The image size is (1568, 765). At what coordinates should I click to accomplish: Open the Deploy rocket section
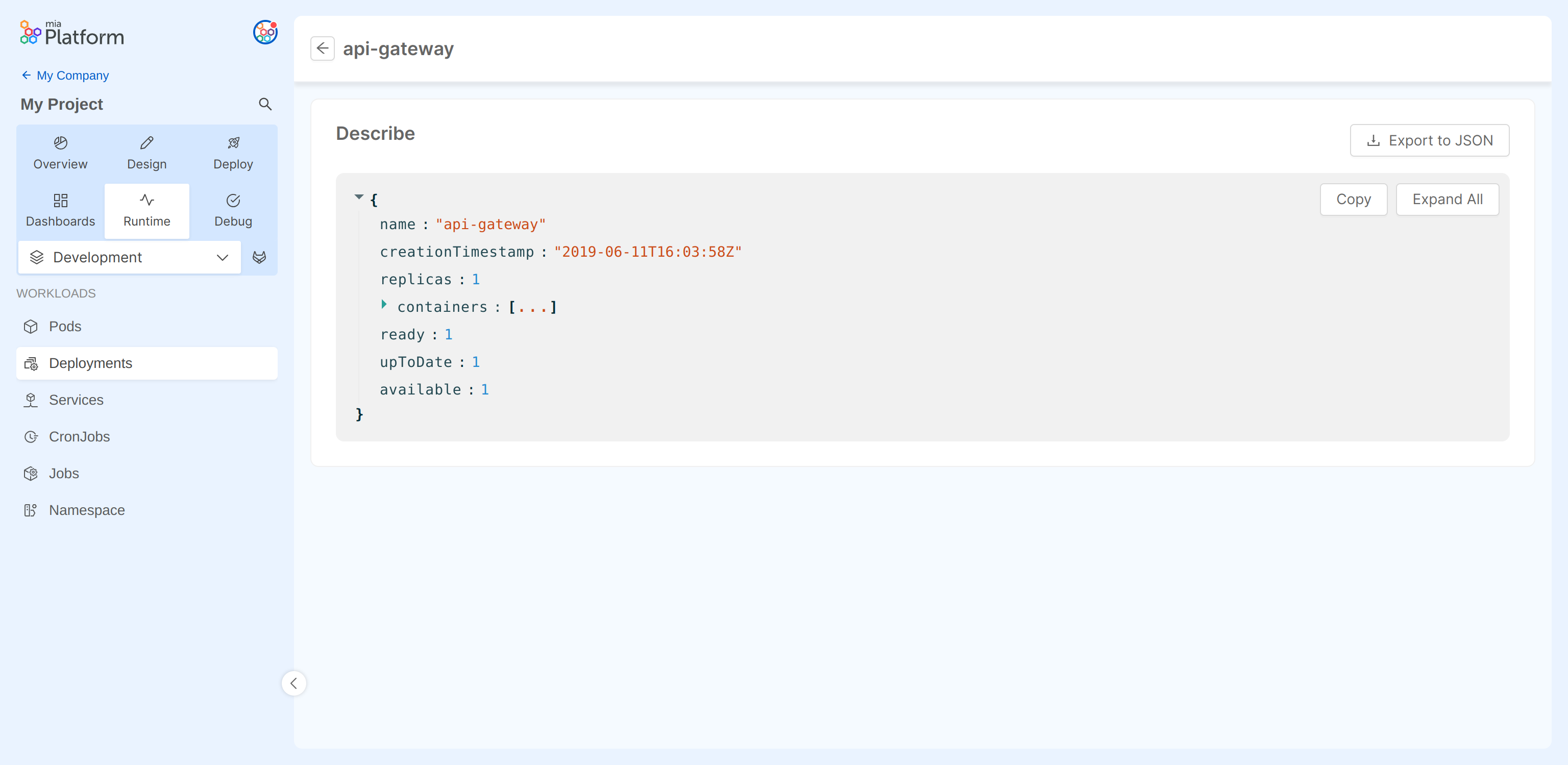(233, 153)
